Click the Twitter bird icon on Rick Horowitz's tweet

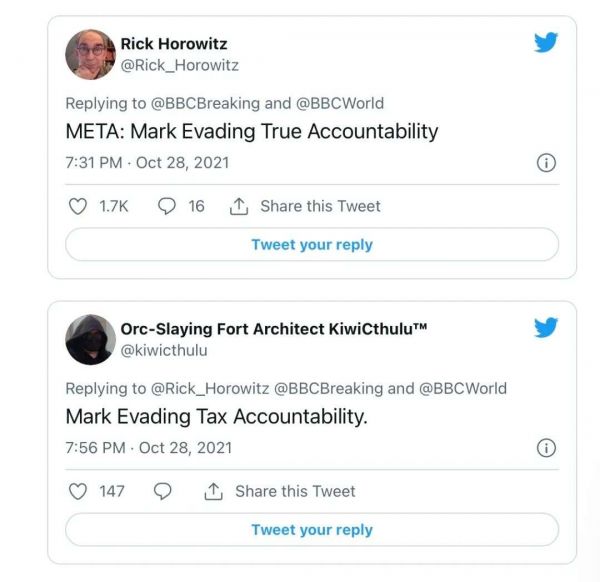[546, 42]
